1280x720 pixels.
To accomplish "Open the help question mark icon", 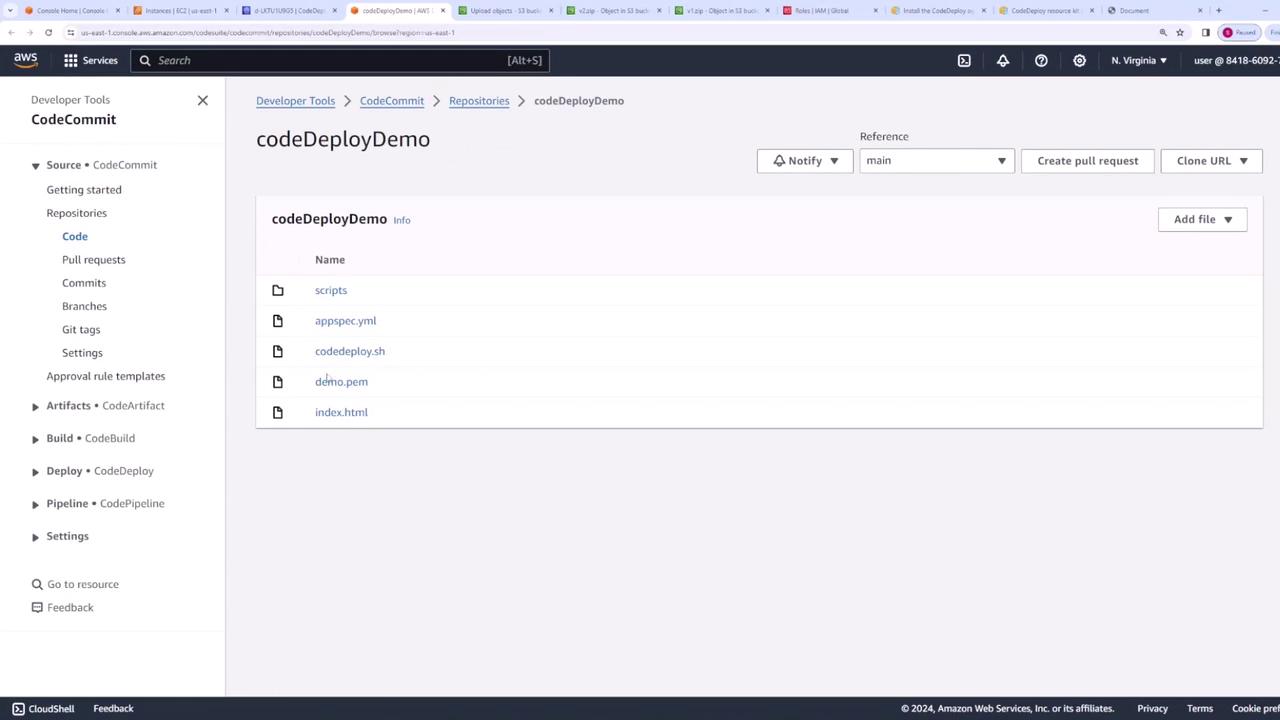I will 1041,60.
